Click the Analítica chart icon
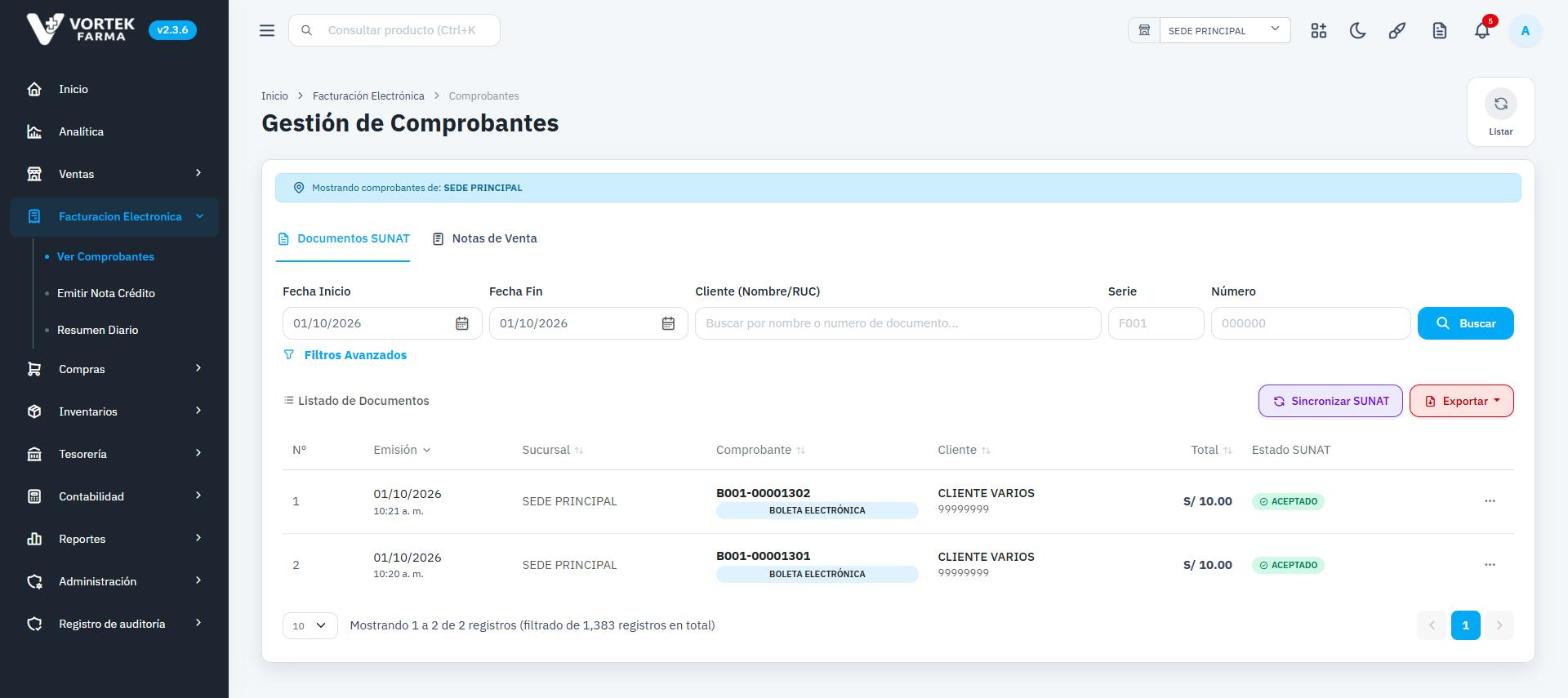Viewport: 1568px width, 698px height. click(x=34, y=132)
